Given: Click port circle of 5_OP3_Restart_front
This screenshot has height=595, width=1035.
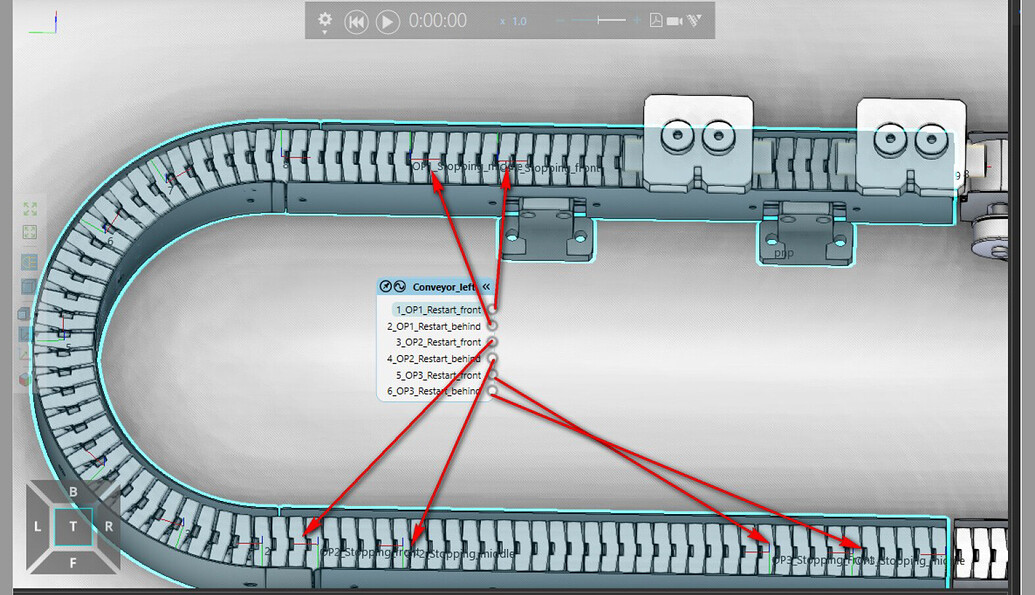Looking at the screenshot, I should tap(492, 374).
